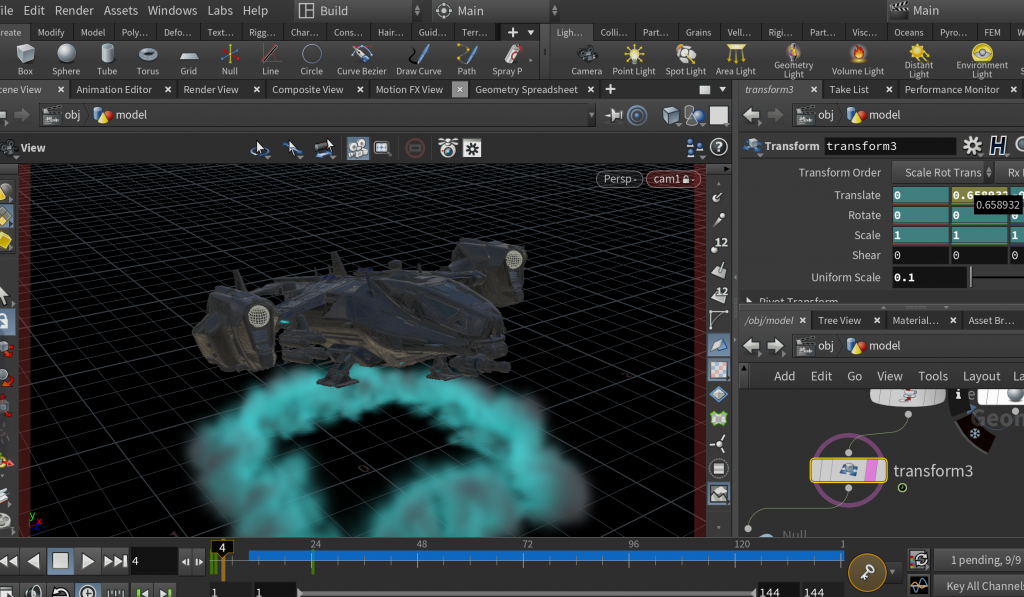
Task: Open the scene view path dropdown arrow
Action: pyautogui.click(x=591, y=115)
